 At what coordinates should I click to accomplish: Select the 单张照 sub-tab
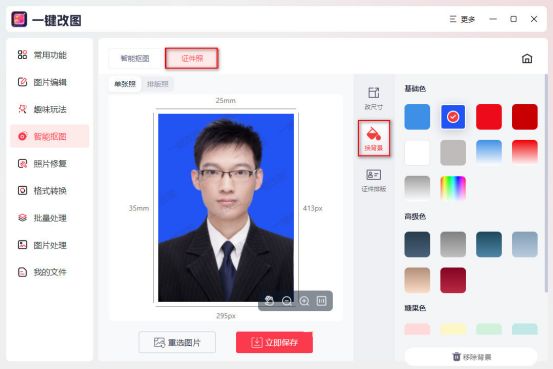pos(125,84)
